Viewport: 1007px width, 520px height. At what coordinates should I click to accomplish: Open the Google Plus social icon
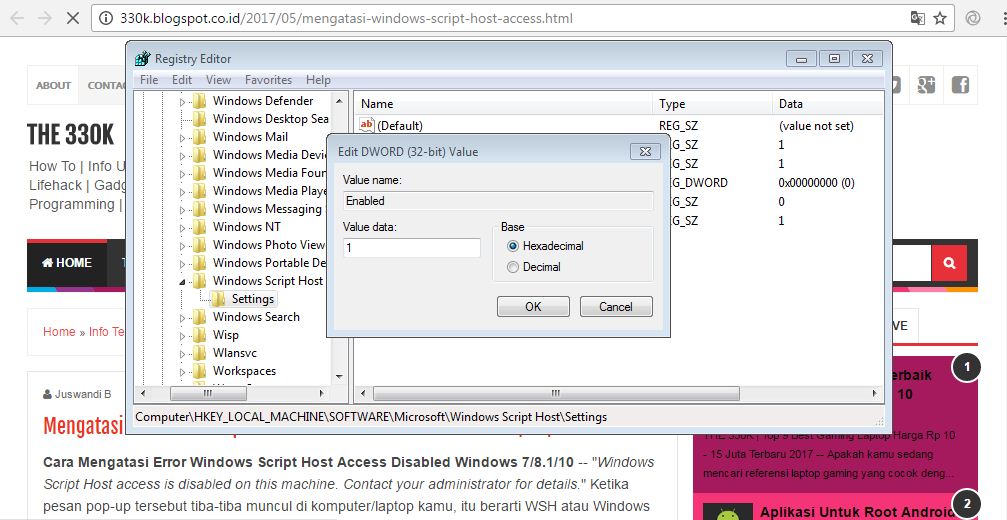tap(926, 84)
